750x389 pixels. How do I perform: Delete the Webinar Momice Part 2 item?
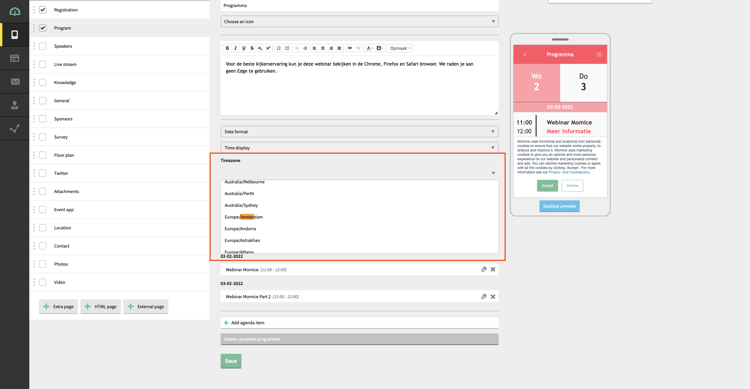click(493, 297)
